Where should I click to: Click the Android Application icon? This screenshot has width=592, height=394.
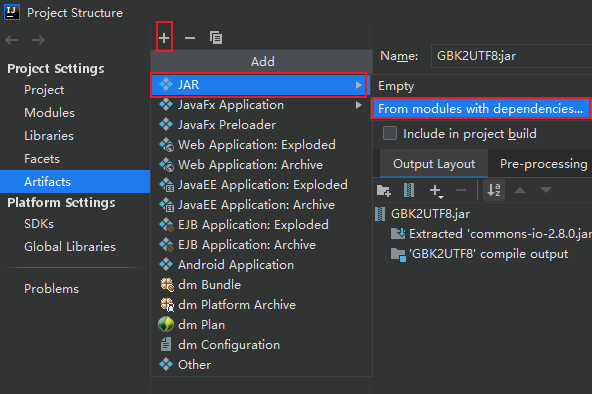[166, 265]
